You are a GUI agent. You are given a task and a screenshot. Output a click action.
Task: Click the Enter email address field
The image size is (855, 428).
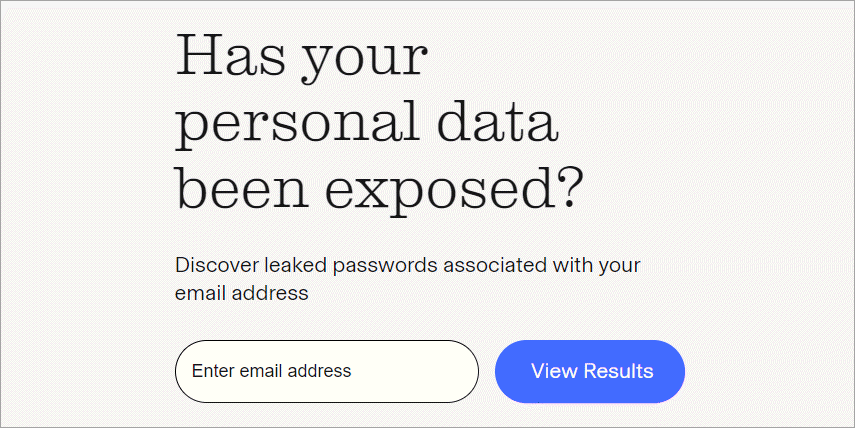pyautogui.click(x=327, y=371)
